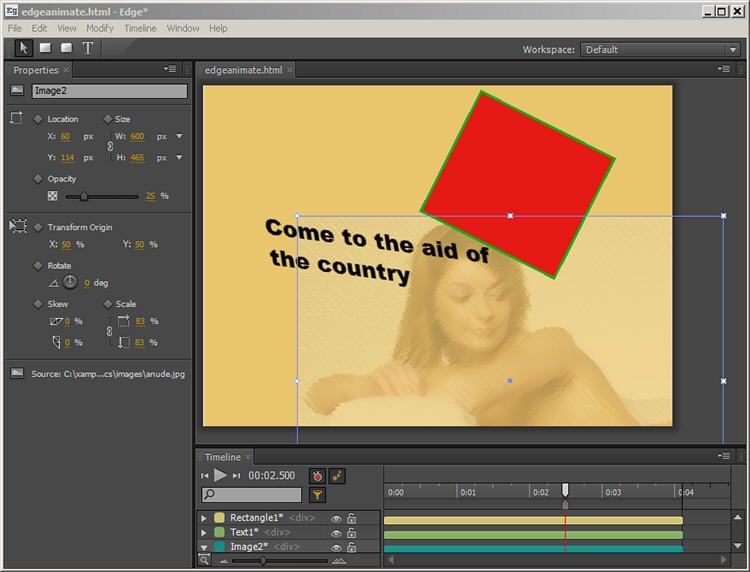Select the Selection arrow tool
The image size is (750, 572).
pos(23,48)
